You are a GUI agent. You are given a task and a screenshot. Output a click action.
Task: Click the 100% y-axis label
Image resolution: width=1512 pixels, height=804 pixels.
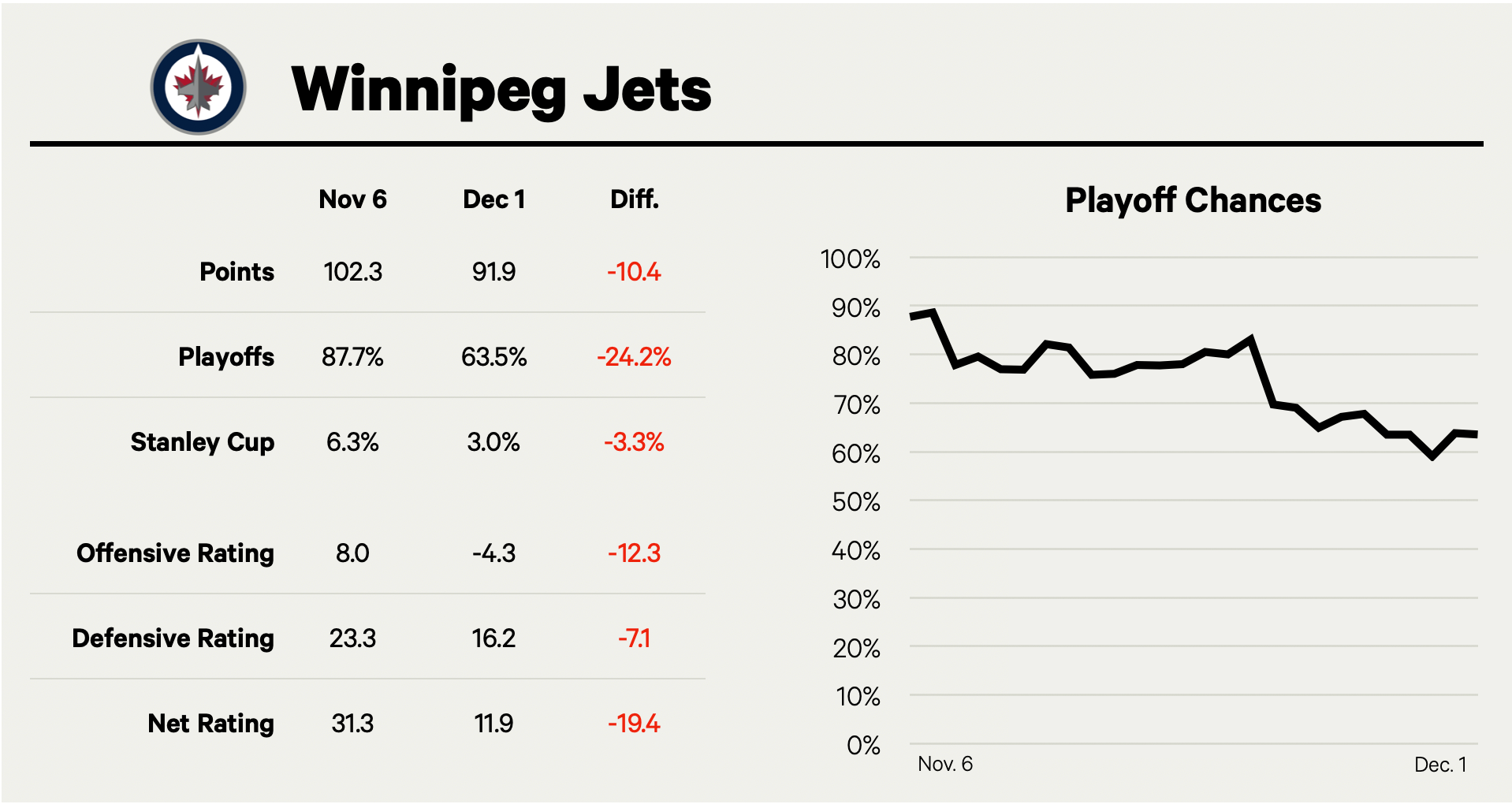(x=850, y=259)
